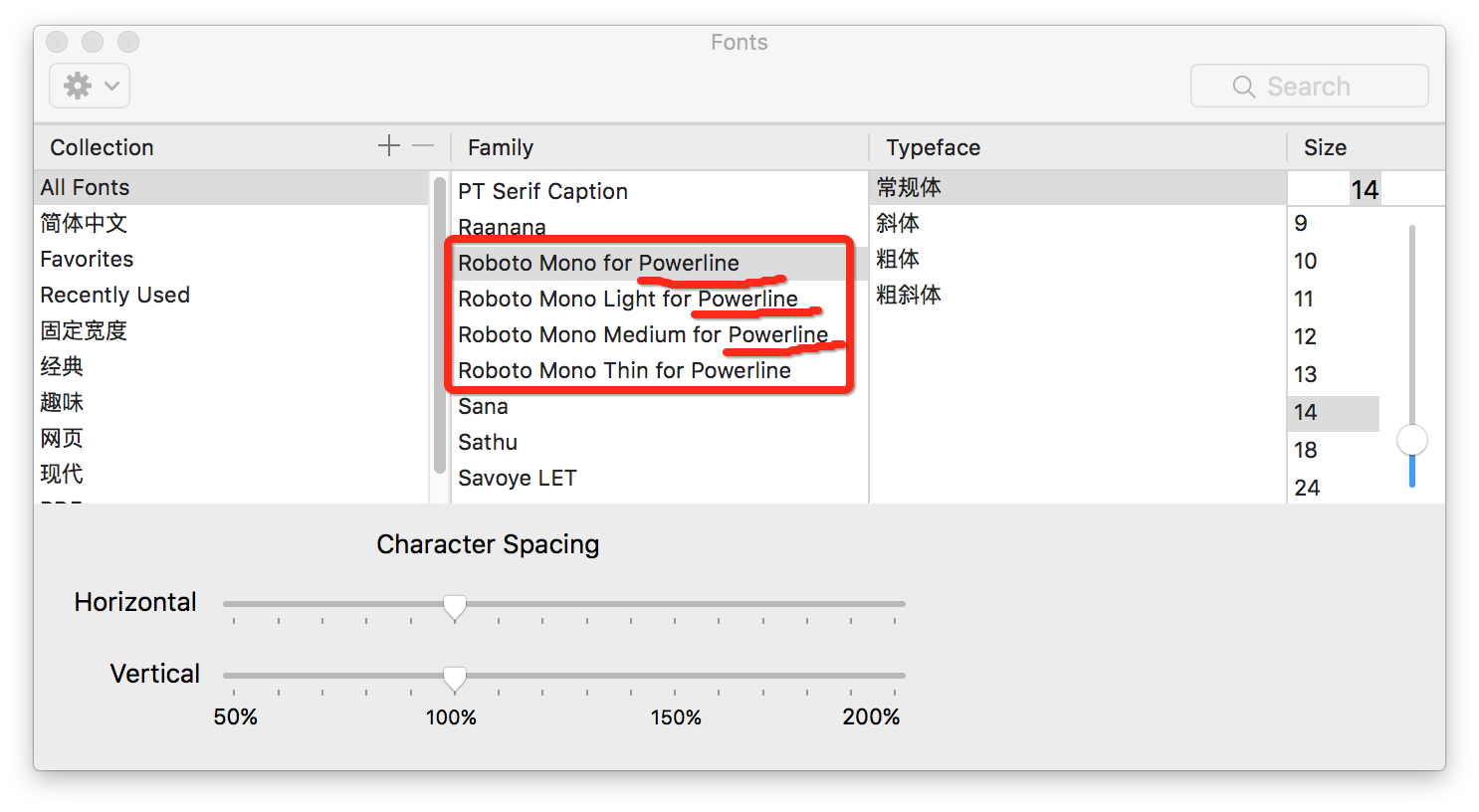1479x812 pixels.
Task: Set font size to 9
Action: point(1334,223)
